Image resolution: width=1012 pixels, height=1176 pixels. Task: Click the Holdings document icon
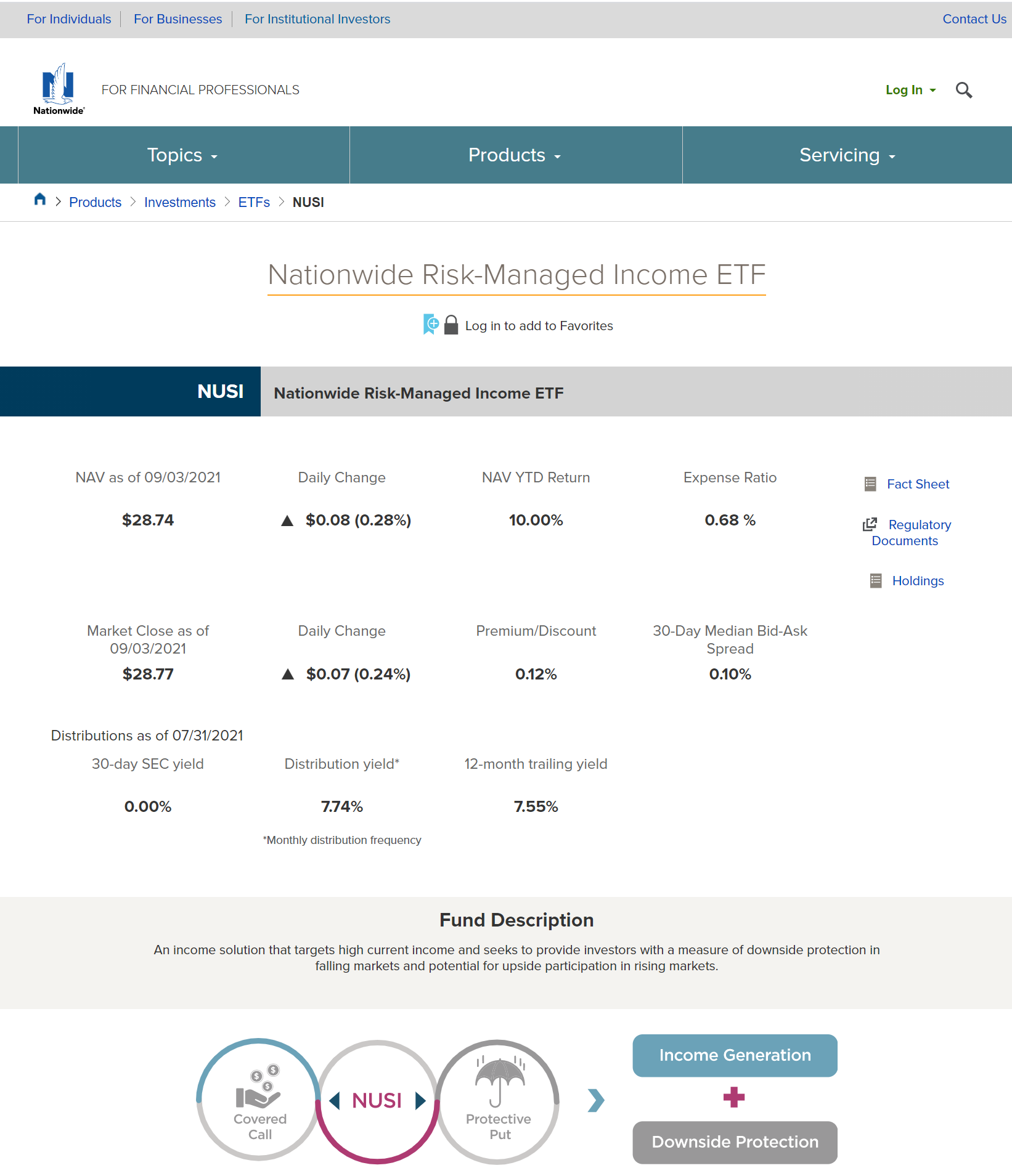click(x=876, y=581)
